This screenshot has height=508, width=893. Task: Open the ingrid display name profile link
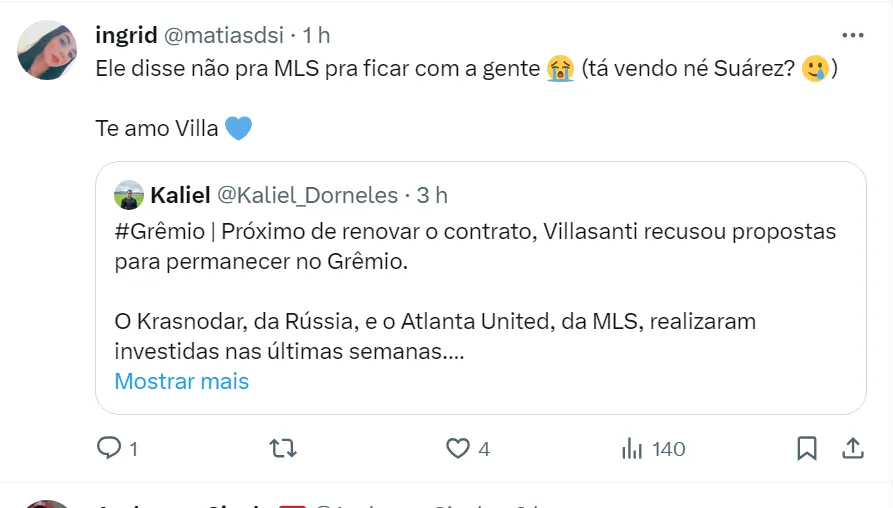pos(125,35)
